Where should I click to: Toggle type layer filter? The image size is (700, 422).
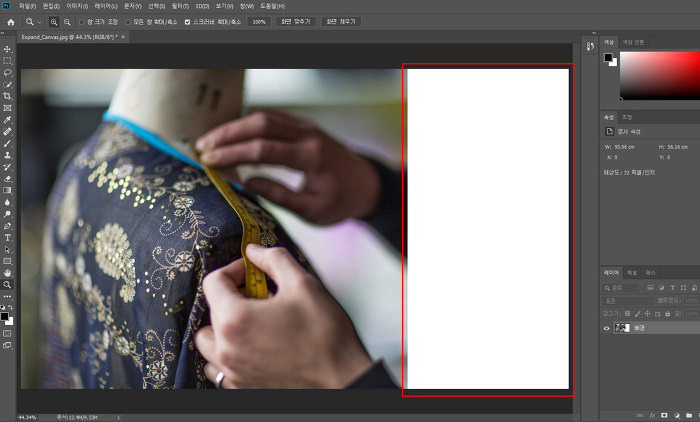672,288
